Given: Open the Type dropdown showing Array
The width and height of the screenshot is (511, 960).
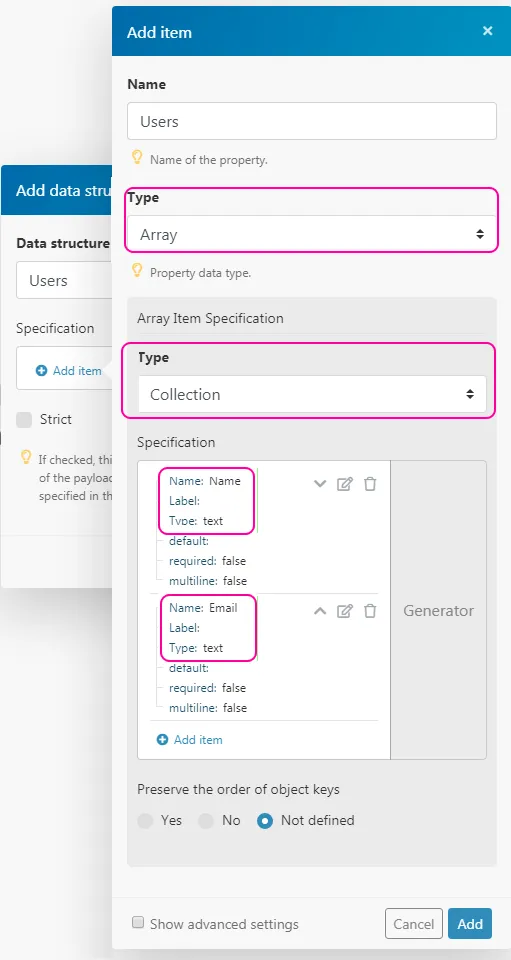Looking at the screenshot, I should (311, 234).
